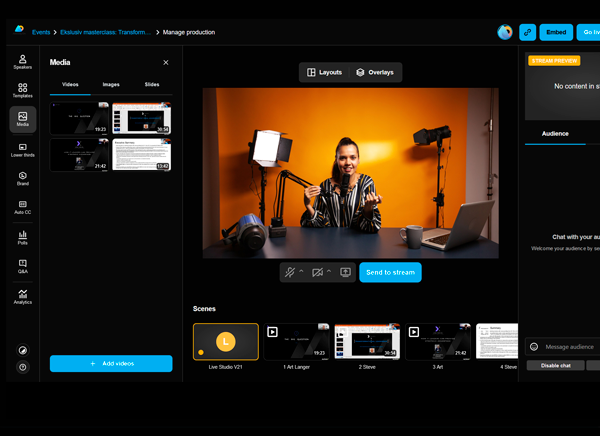
Task: Click the Scenes heading
Action: tap(204, 309)
